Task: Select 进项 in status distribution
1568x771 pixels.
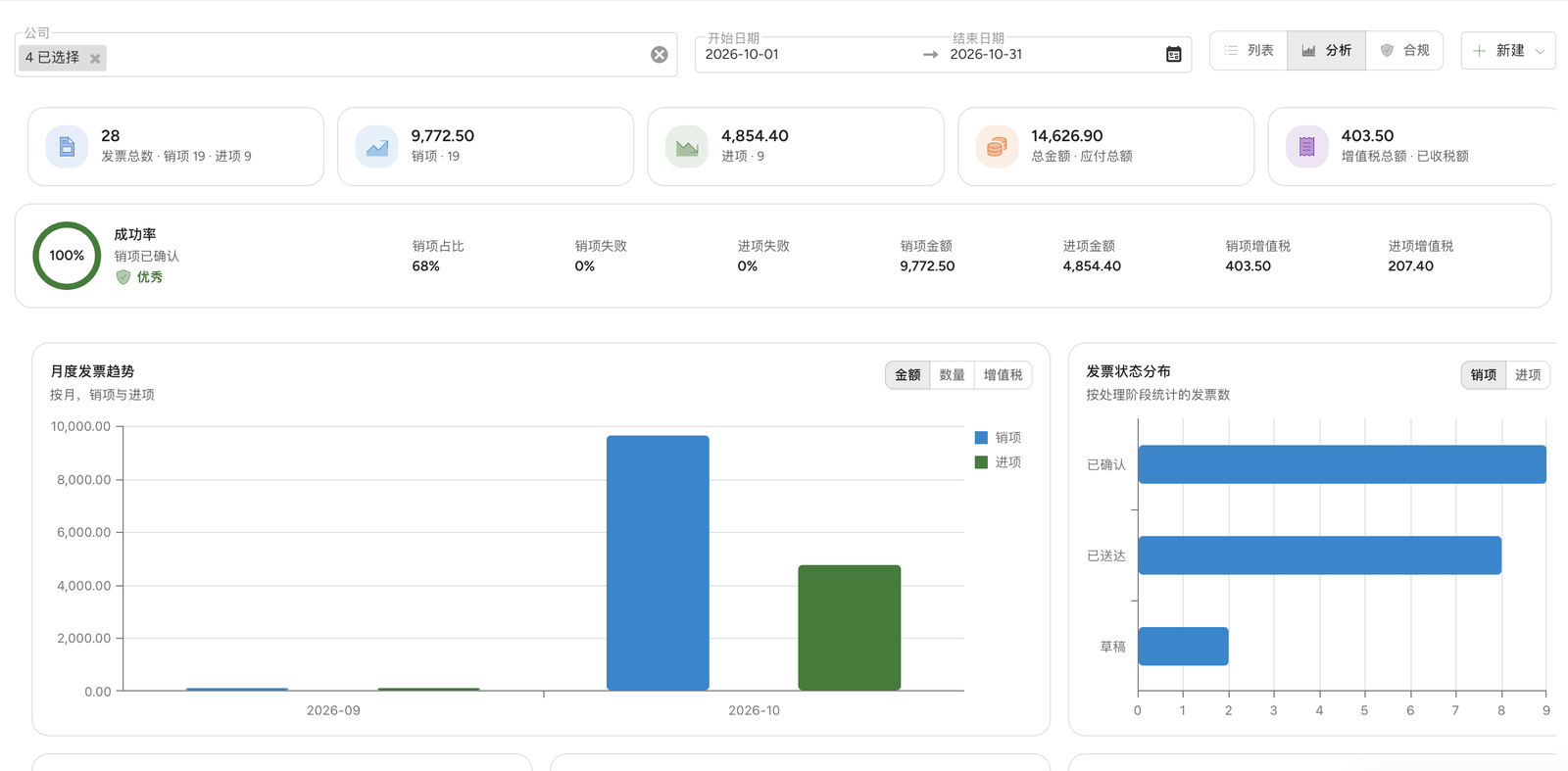Action: (x=1528, y=375)
